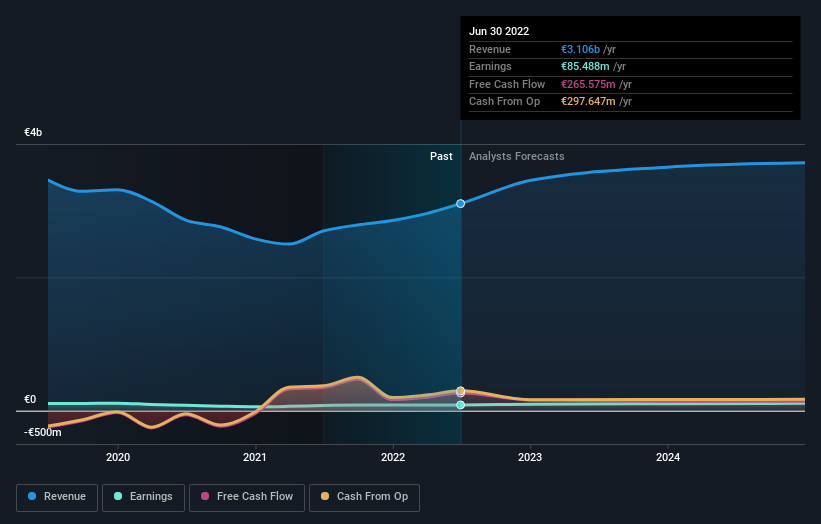
Task: Click the €265.575m free cash flow value
Action: (x=588, y=84)
